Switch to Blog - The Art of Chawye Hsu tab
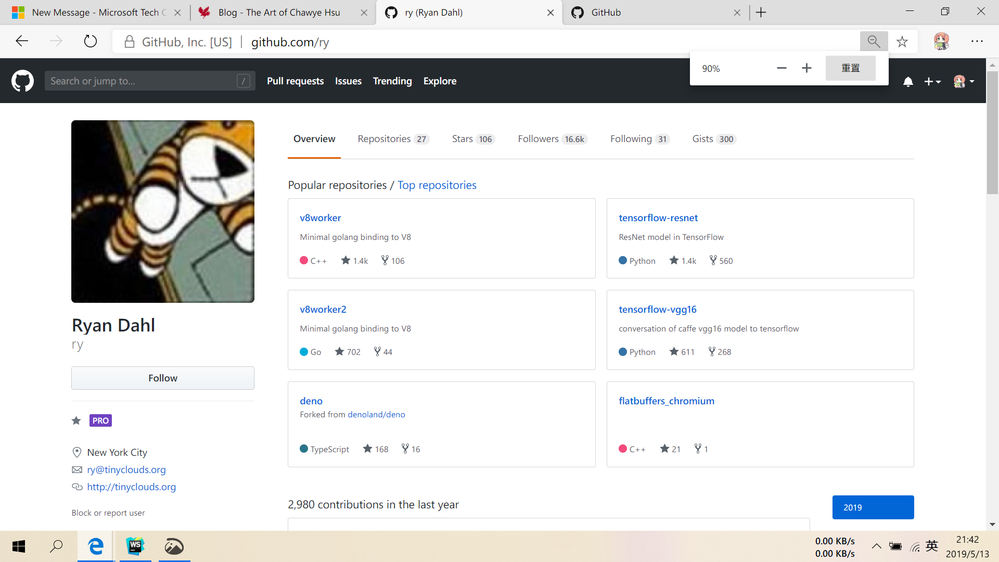This screenshot has height=562, width=999. [281, 12]
